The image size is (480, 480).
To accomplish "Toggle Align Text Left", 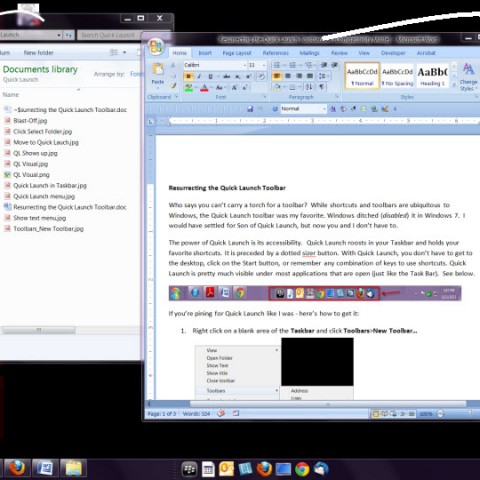I will (277, 76).
